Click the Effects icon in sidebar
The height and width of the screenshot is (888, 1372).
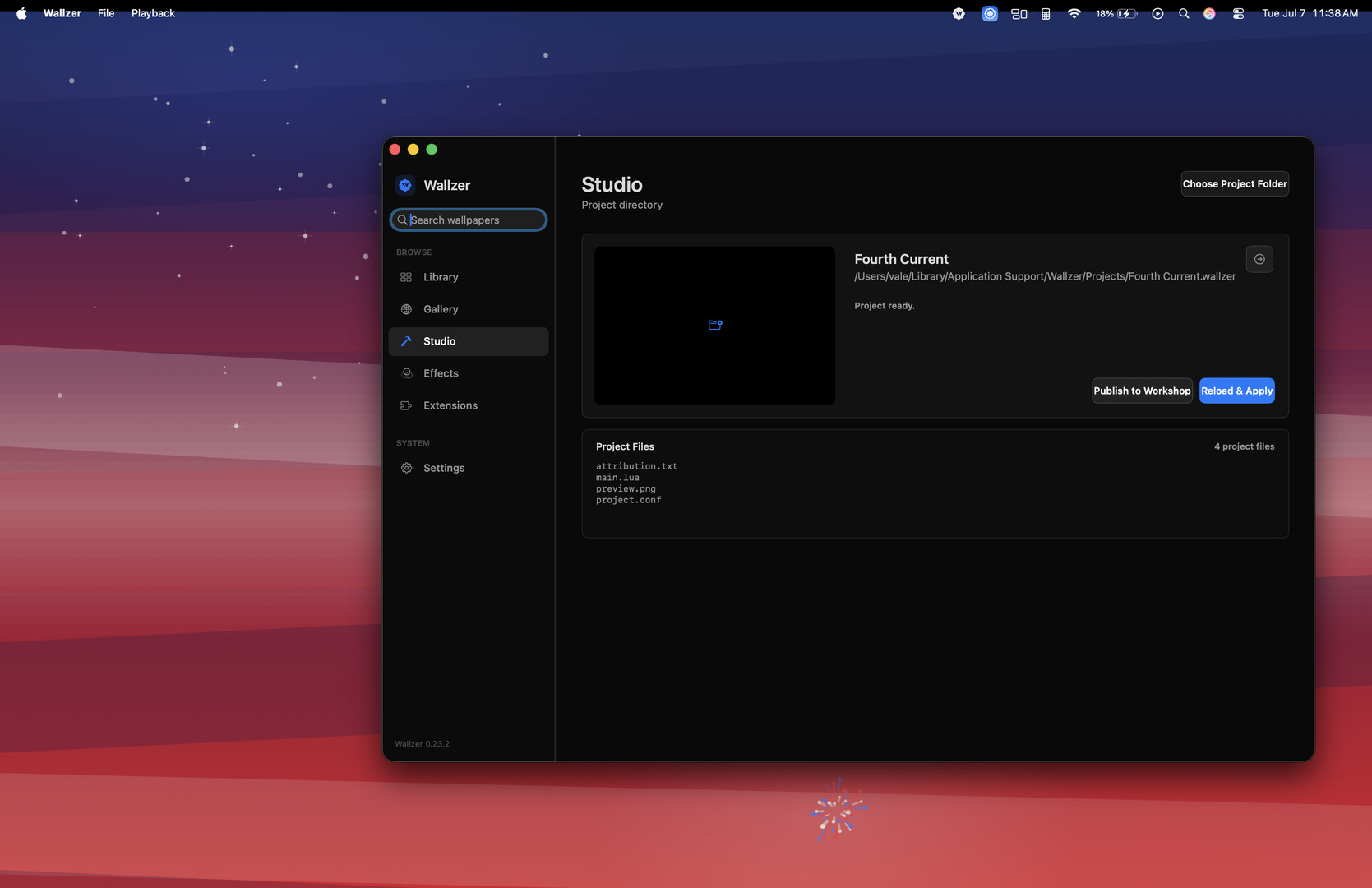[x=406, y=373]
